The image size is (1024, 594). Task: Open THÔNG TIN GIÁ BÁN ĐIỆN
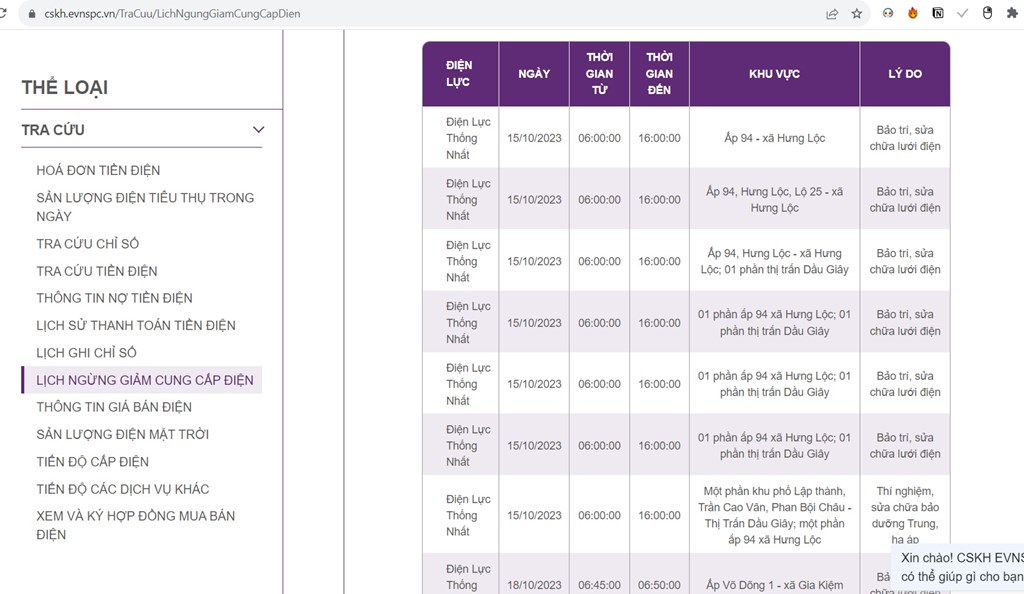(114, 407)
